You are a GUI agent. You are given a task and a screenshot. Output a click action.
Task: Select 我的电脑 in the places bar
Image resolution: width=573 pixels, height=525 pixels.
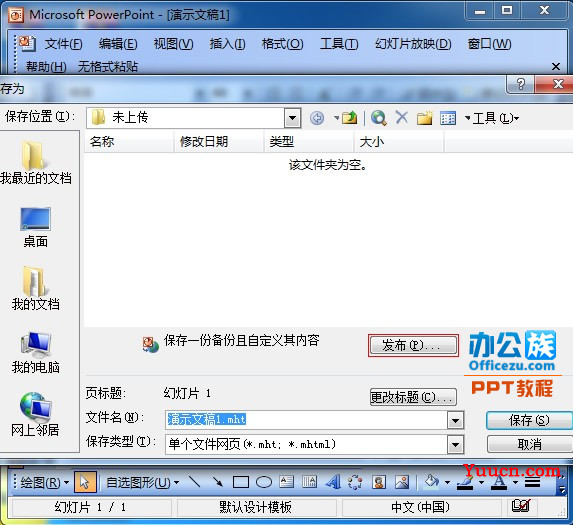[35, 353]
